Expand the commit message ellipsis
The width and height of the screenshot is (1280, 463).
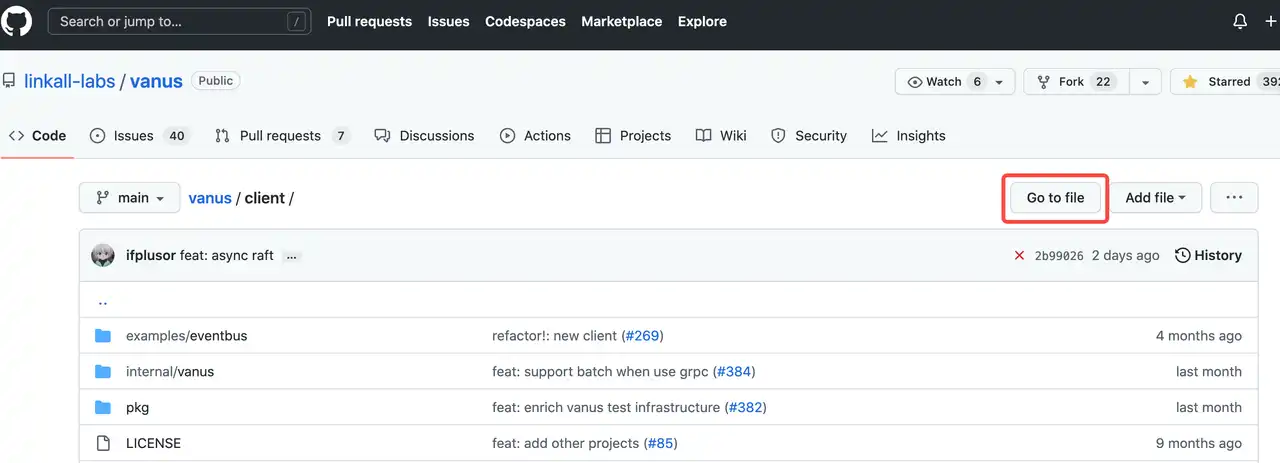(291, 256)
